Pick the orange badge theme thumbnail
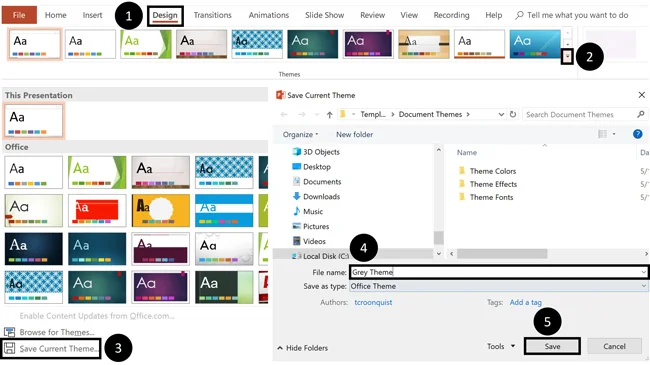 [x=160, y=210]
